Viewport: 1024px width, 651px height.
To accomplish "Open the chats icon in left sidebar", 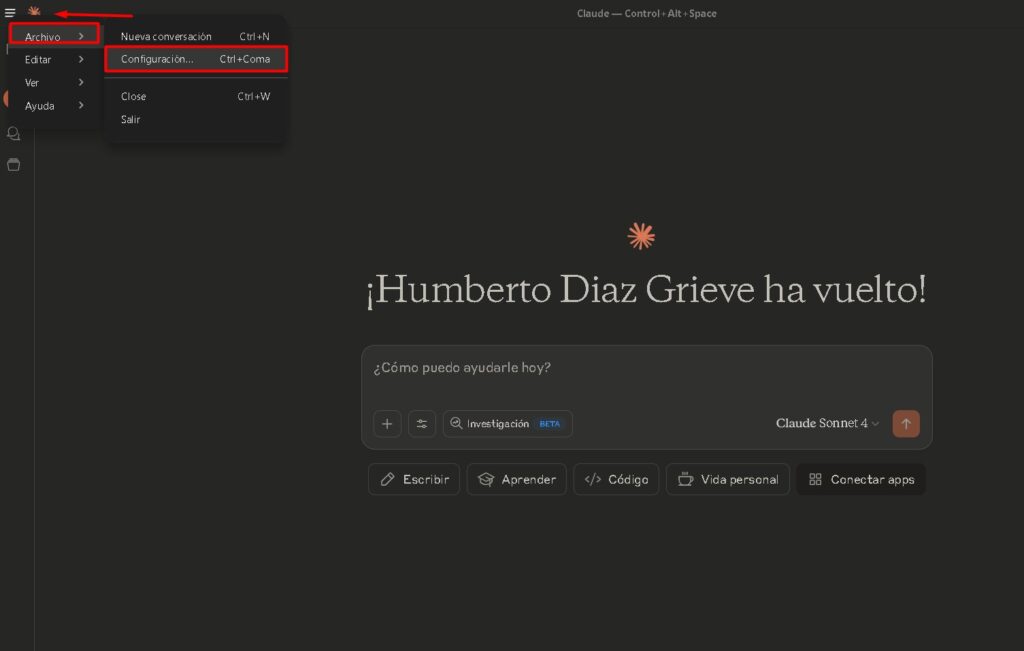I will [14, 134].
